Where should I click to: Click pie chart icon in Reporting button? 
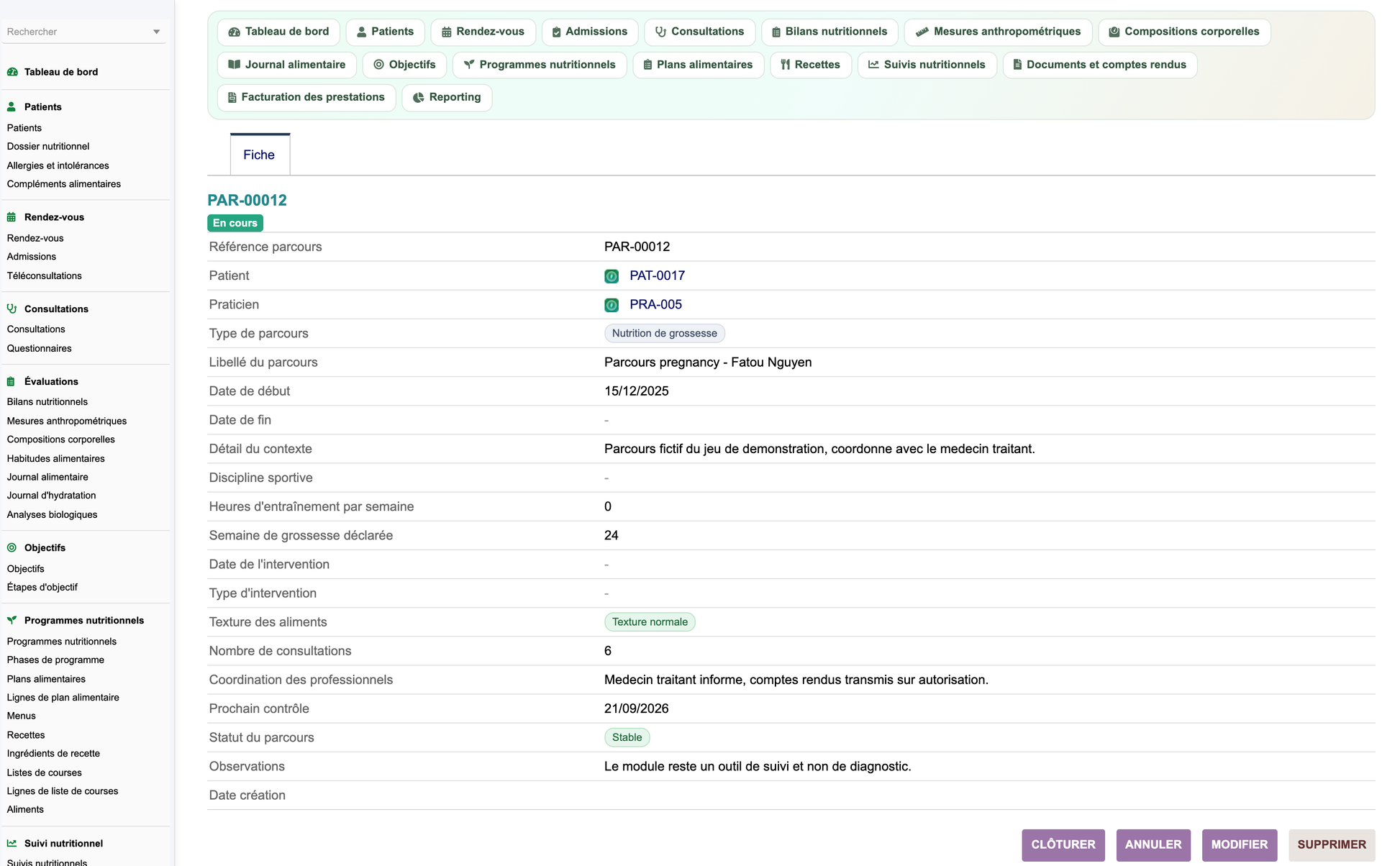418,97
